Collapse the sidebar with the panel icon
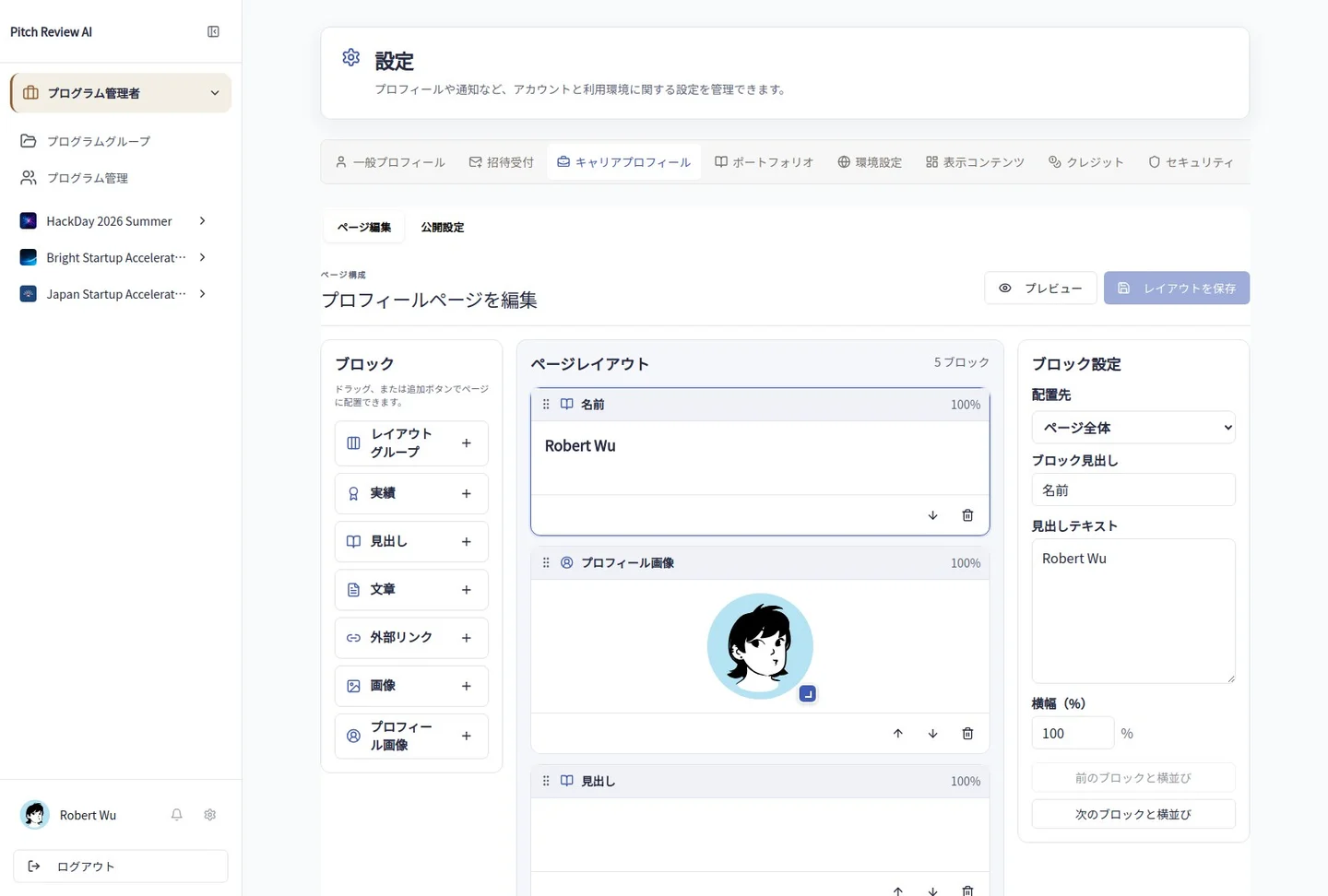1328x896 pixels. [x=213, y=31]
